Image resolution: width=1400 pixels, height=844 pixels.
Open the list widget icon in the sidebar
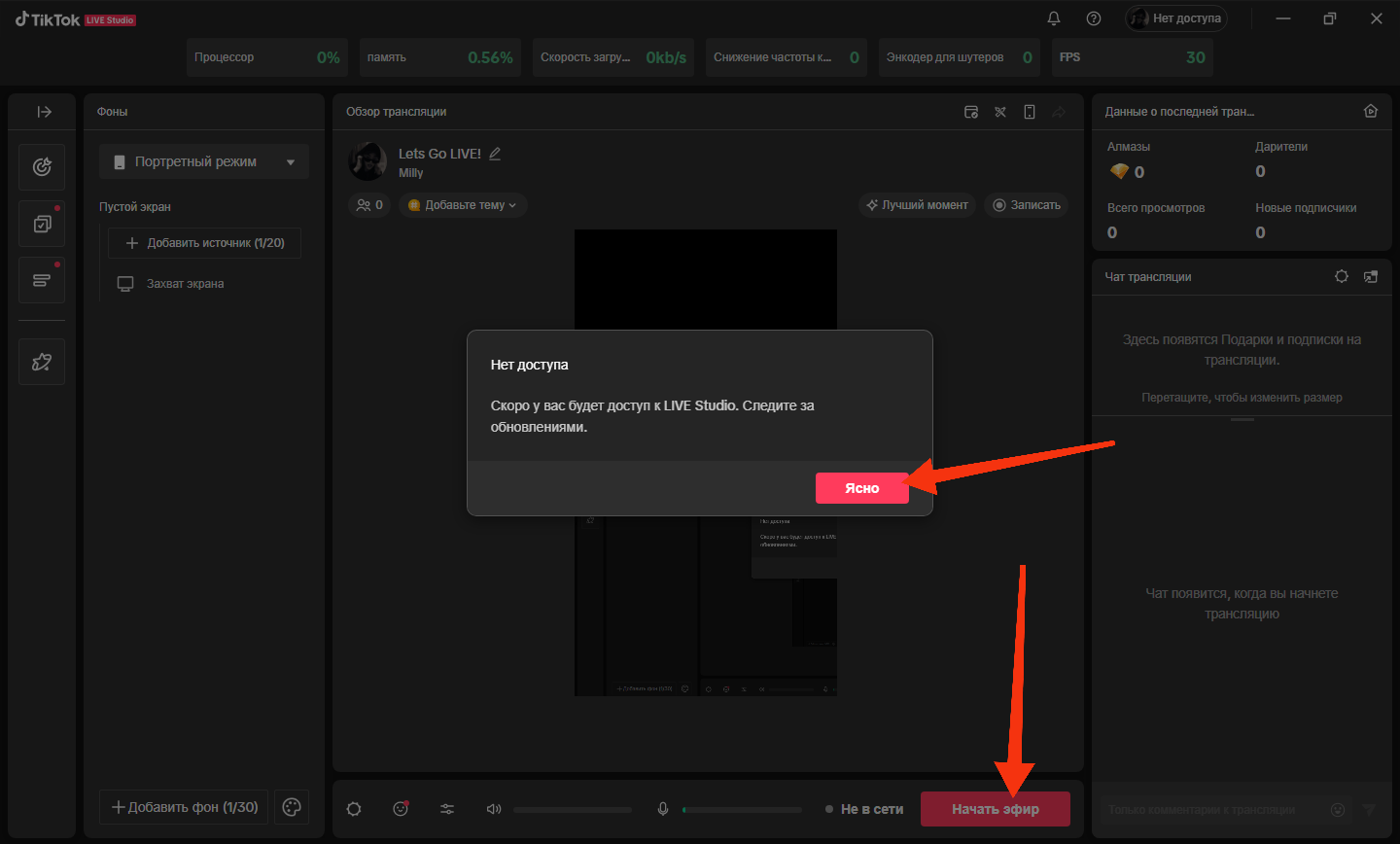point(42,280)
